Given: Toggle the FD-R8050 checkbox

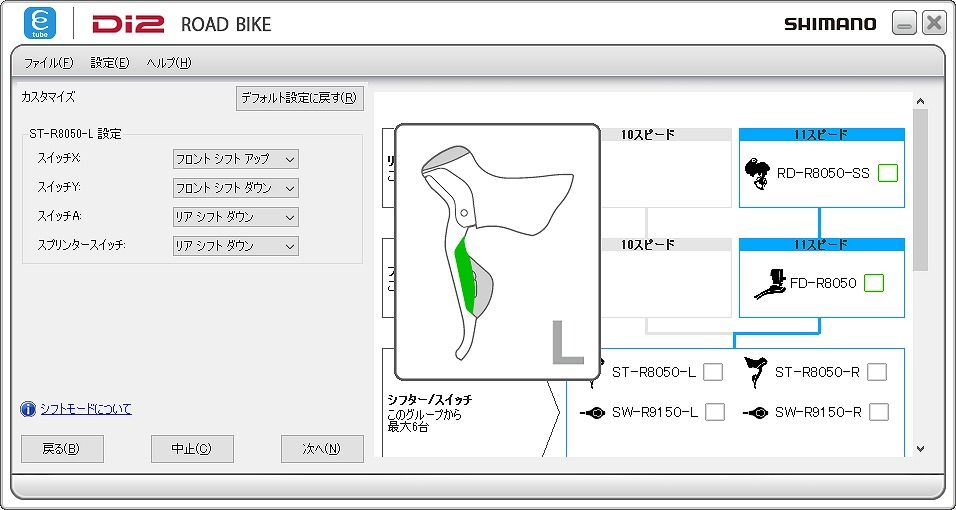Looking at the screenshot, I should [x=874, y=283].
